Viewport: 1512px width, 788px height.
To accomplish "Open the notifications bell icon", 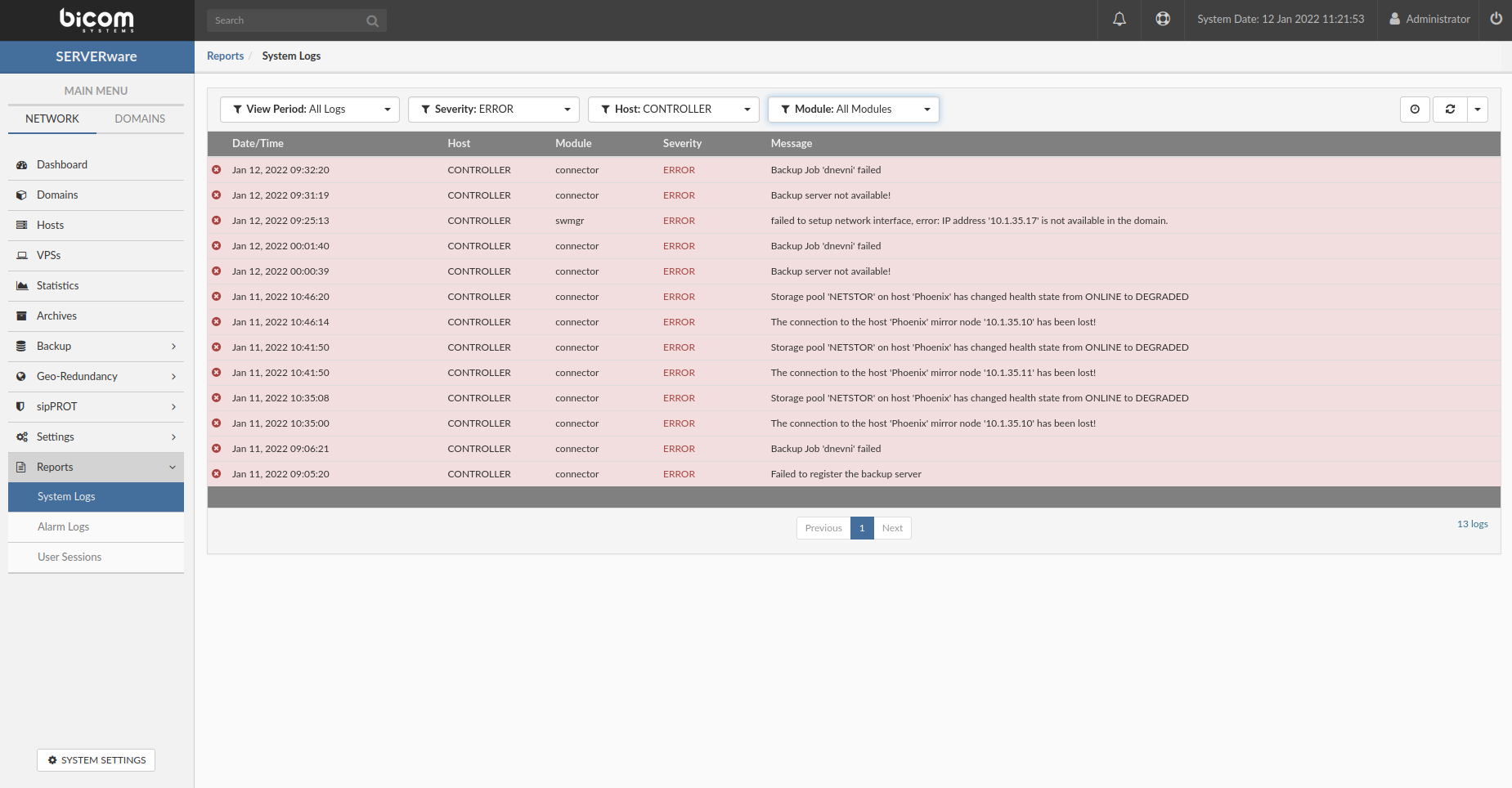I will click(x=1119, y=19).
